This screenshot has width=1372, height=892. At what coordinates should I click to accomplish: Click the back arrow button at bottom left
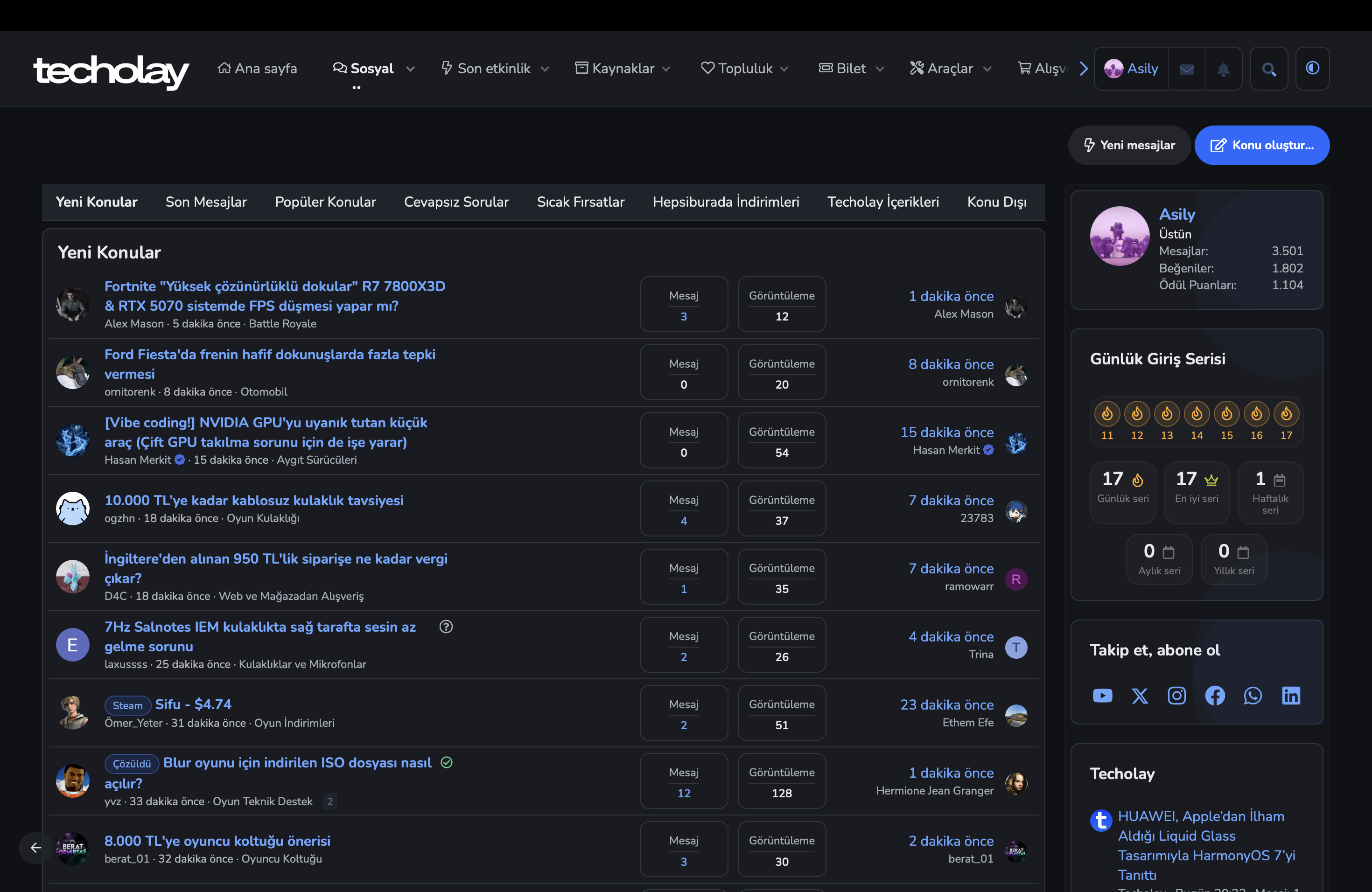36,847
